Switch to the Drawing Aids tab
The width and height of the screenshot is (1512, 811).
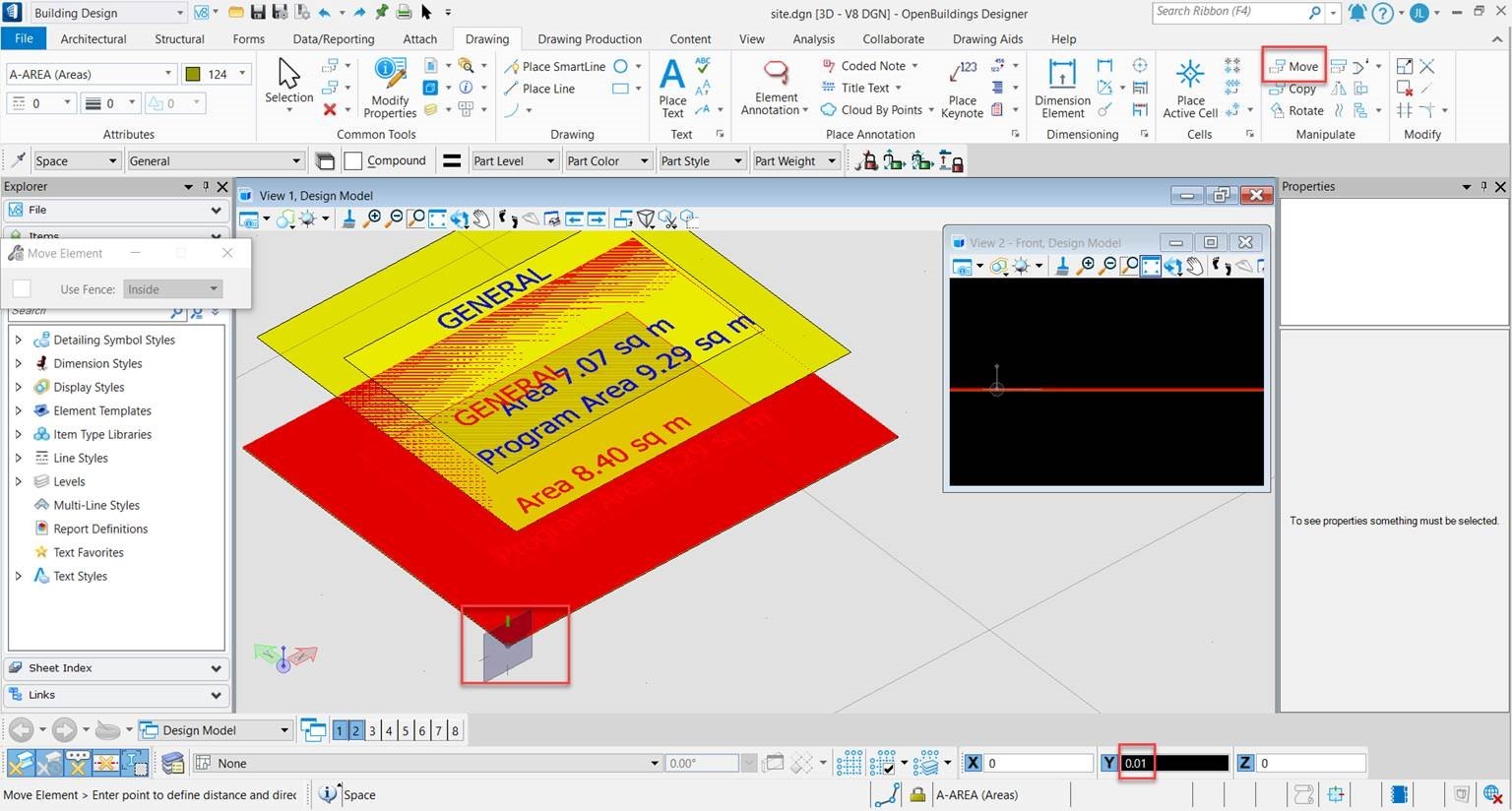[x=987, y=38]
